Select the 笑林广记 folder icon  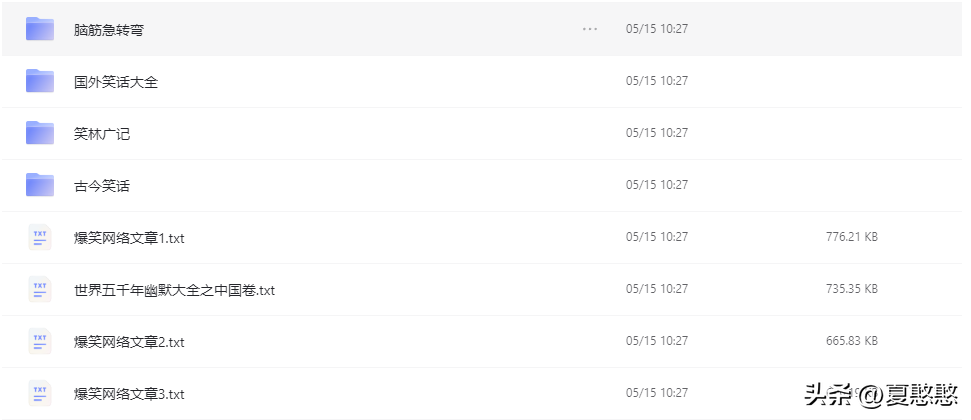pos(40,133)
